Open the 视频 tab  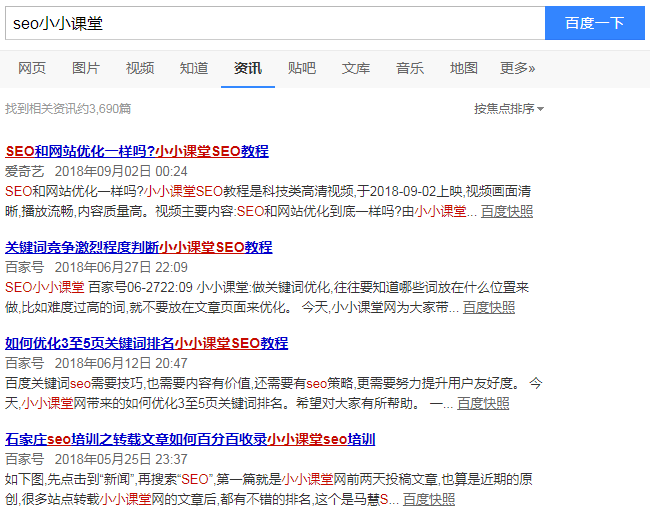[x=140, y=68]
